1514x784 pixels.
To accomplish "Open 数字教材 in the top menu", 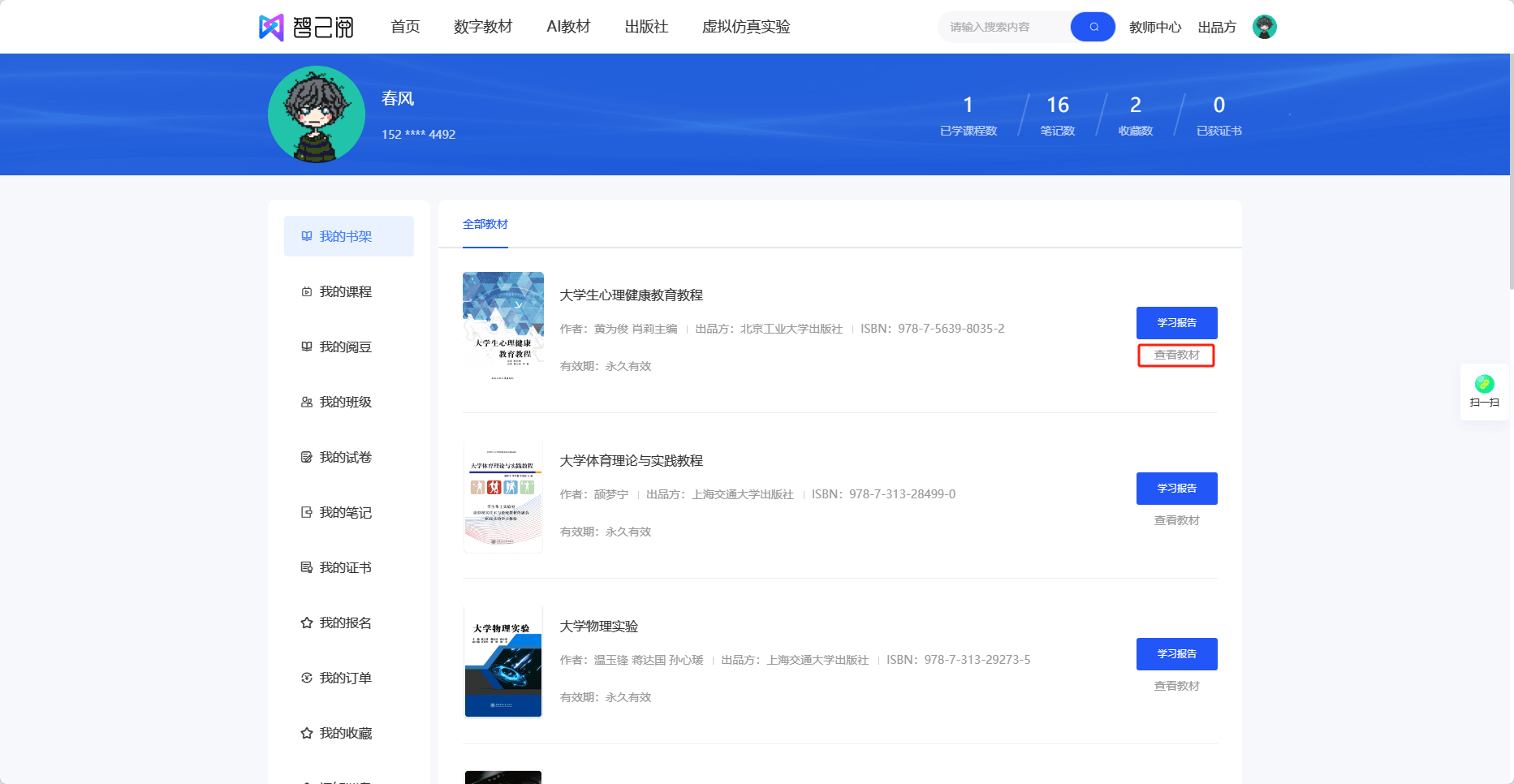I will click(483, 27).
